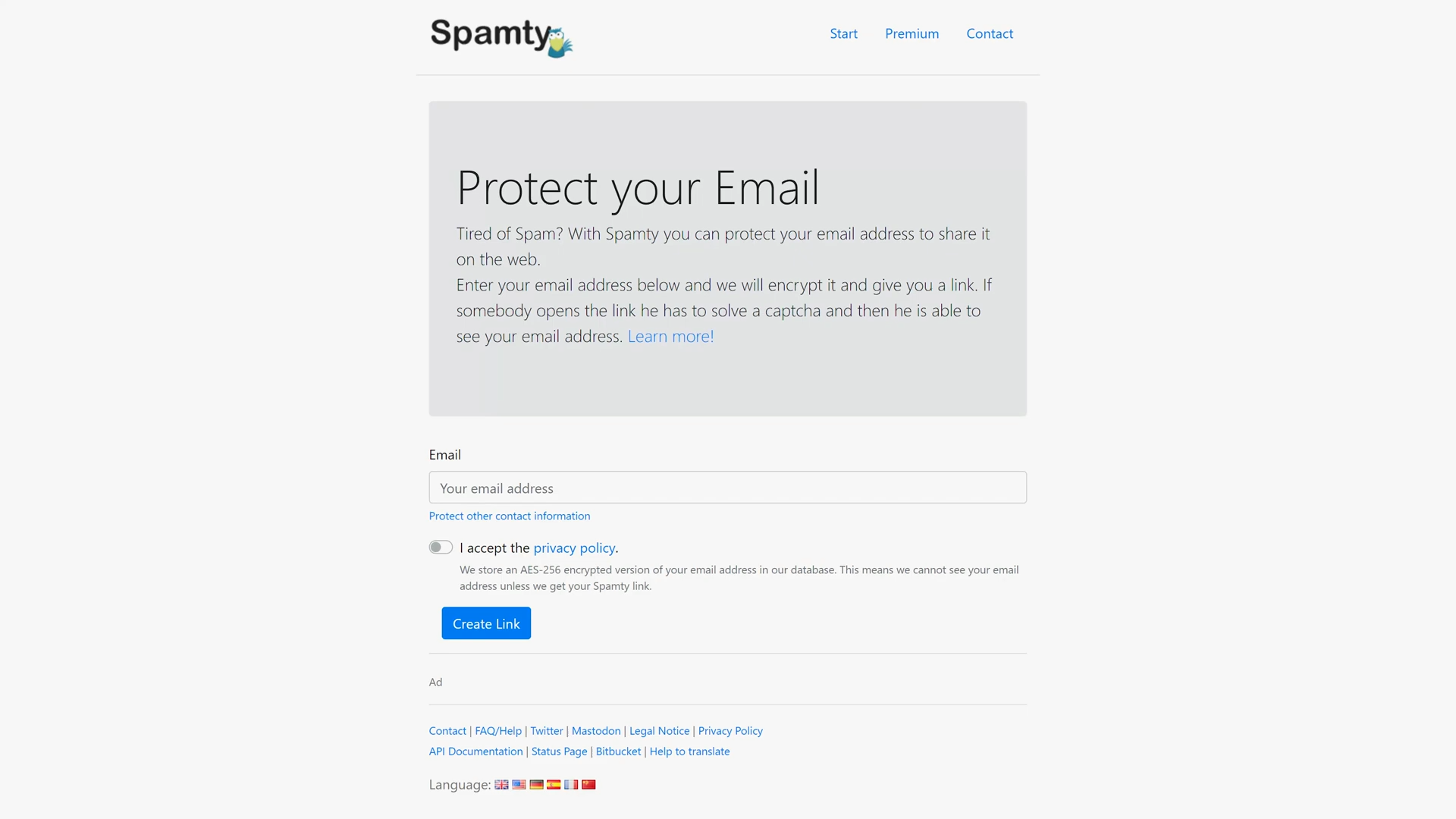Go to Contact in the top navigation
This screenshot has height=819, width=1456.
(990, 33)
